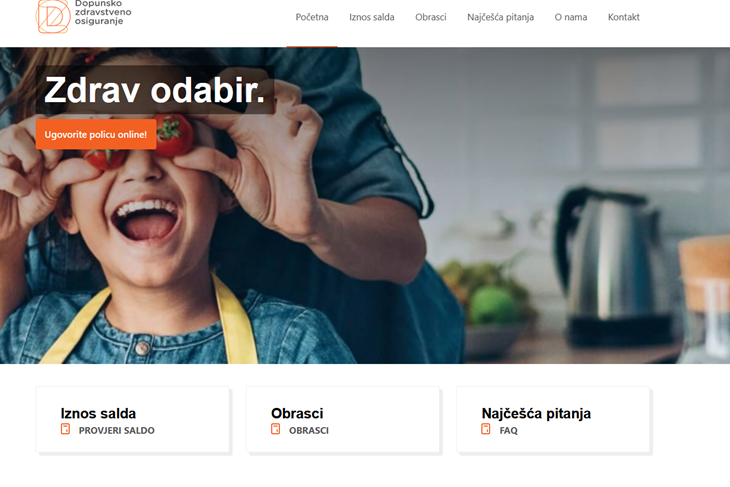Open the Početna menu item
The image size is (730, 487).
tap(312, 17)
